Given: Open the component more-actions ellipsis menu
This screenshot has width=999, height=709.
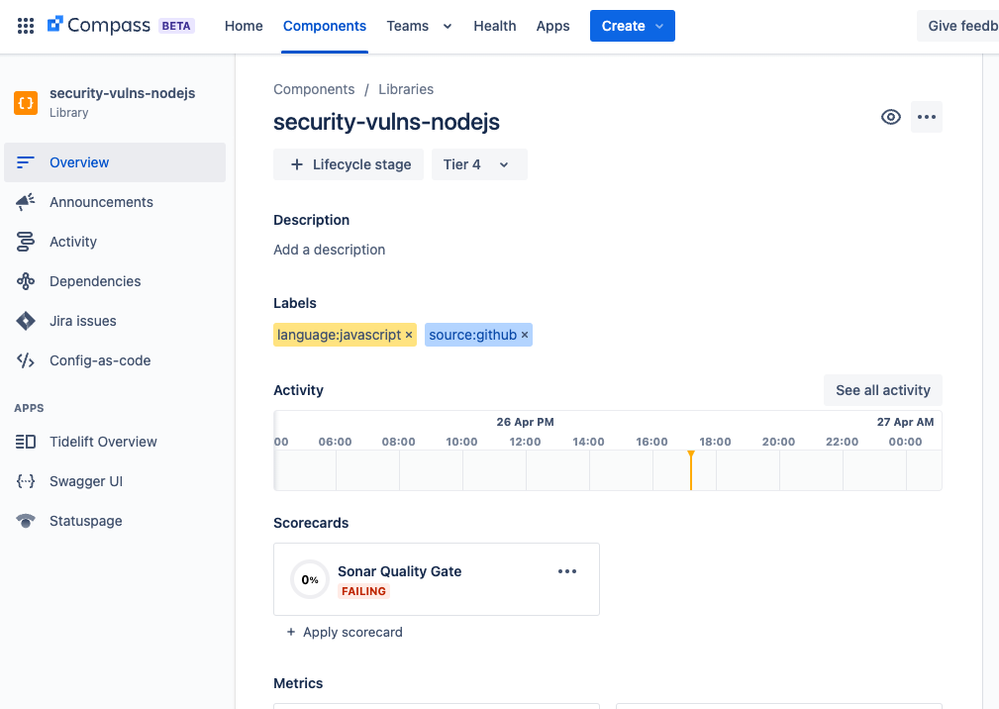Looking at the screenshot, I should [x=926, y=117].
